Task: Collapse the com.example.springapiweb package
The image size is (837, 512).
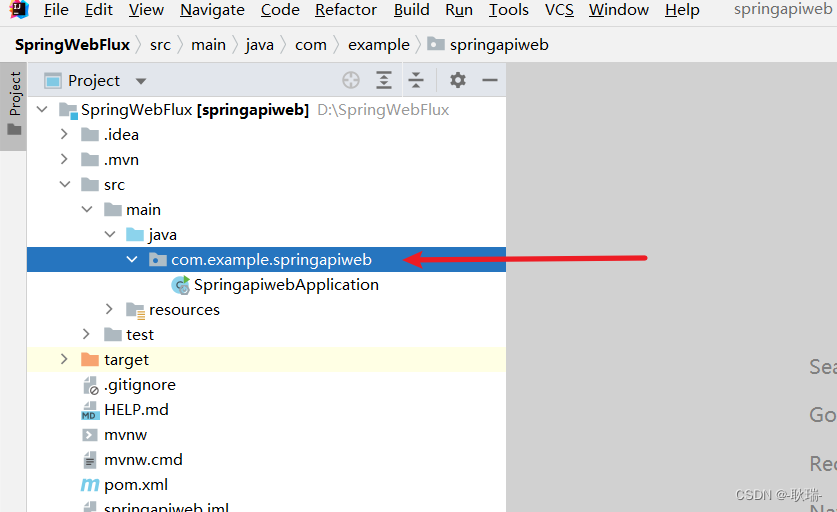Action: click(132, 259)
